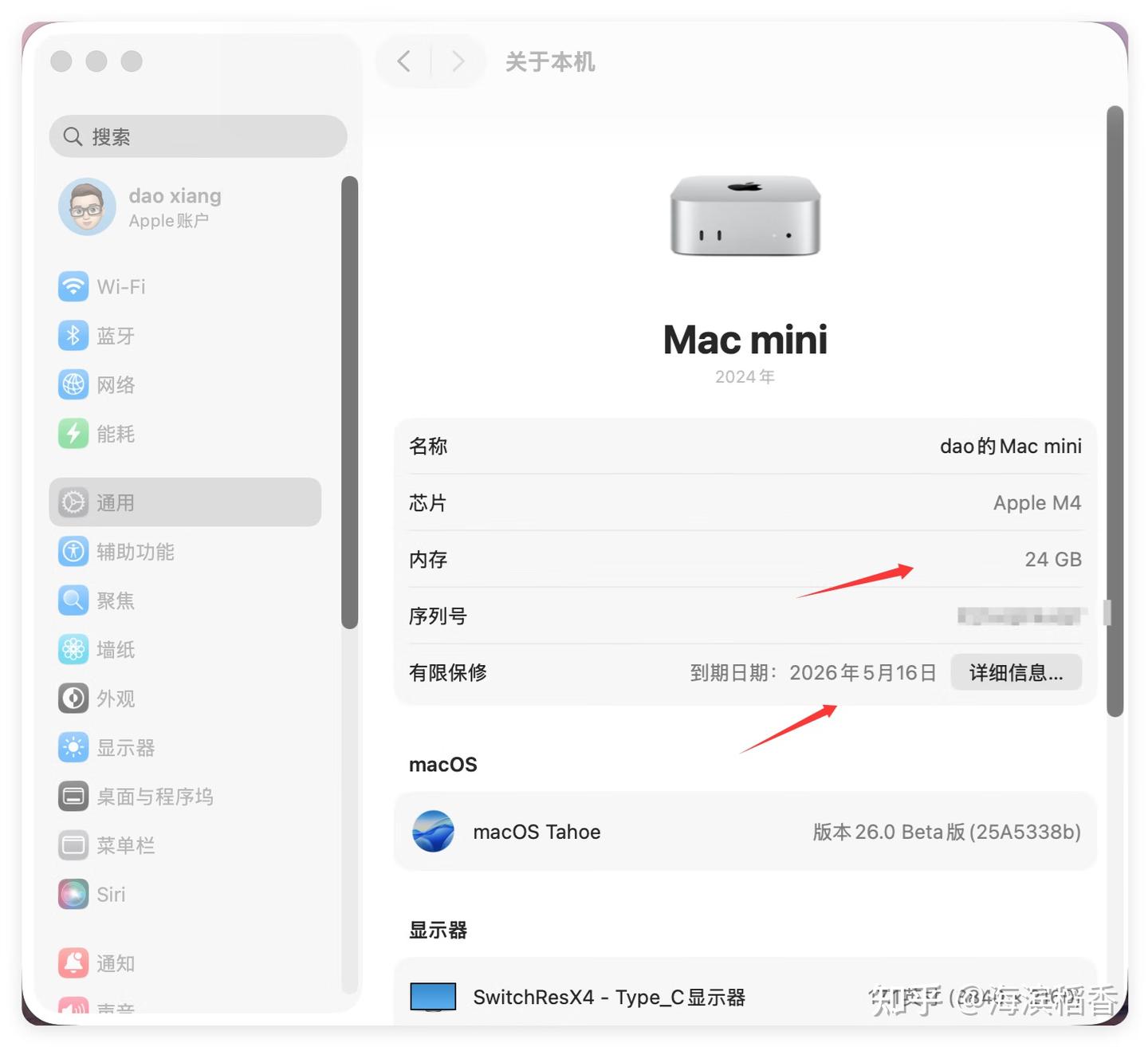This screenshot has width=1148, height=1047.
Task: Click the 有限保修 row label
Action: [x=448, y=672]
